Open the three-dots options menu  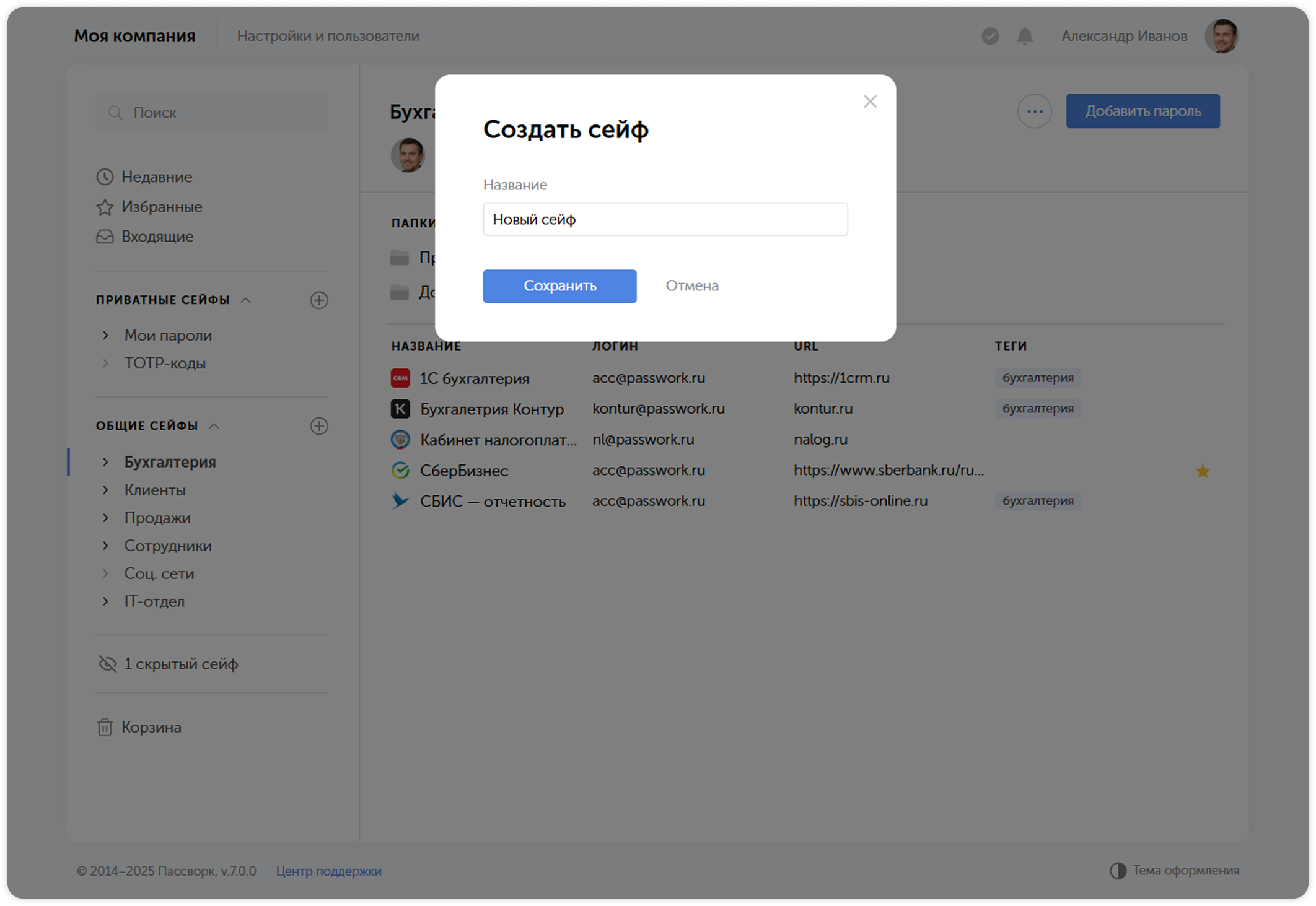point(1034,111)
